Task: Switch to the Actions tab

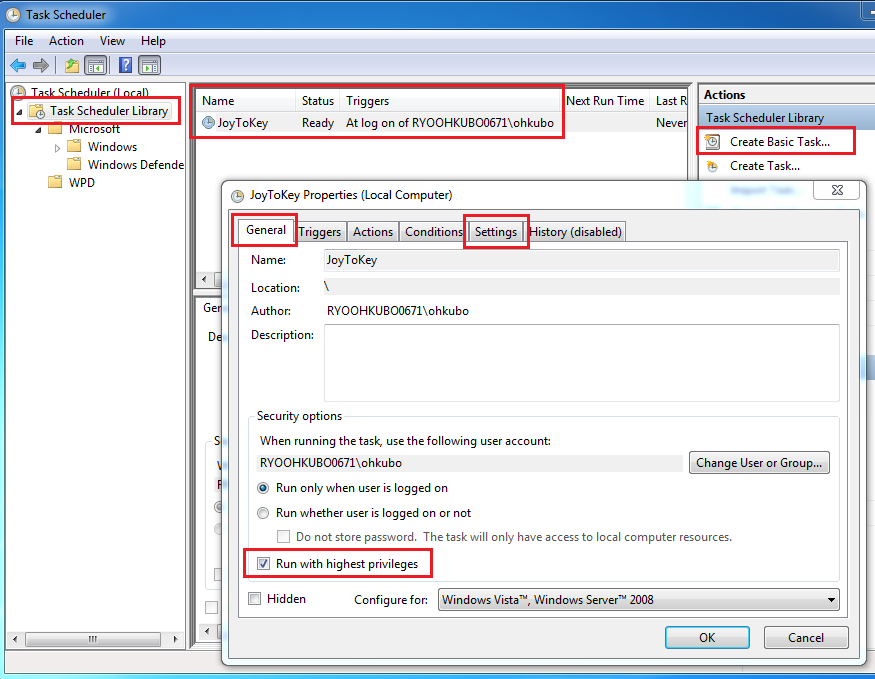Action: [x=373, y=232]
